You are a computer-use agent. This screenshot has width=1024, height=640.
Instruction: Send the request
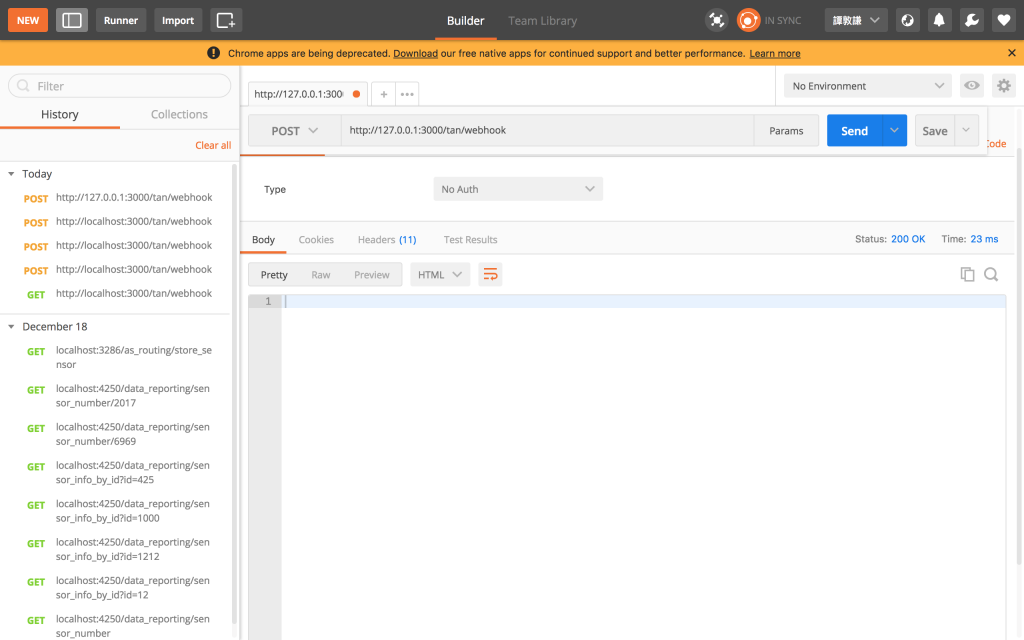click(854, 131)
